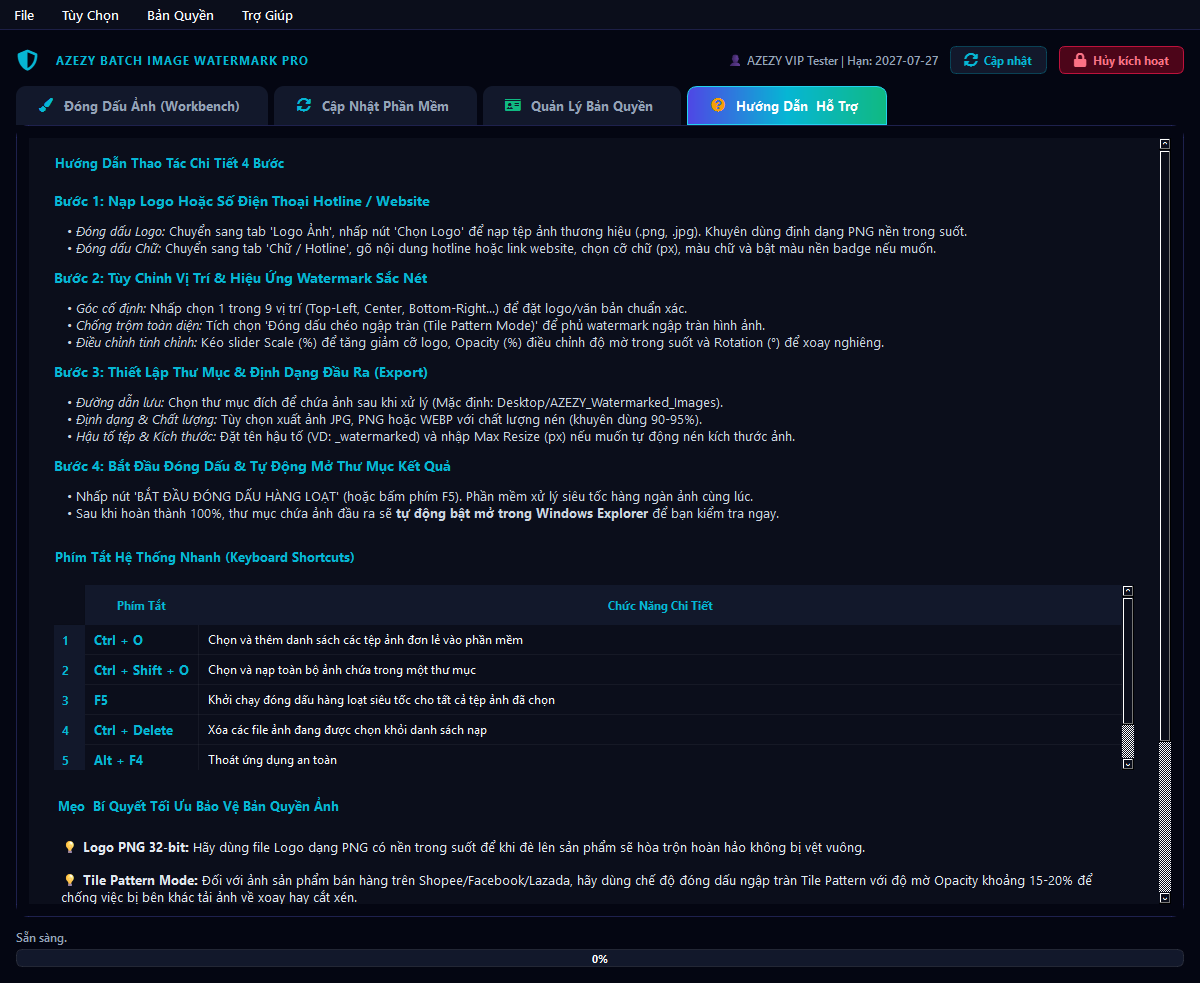Click the lightbulb icon beside Logo PNG 32-bit

pos(70,847)
